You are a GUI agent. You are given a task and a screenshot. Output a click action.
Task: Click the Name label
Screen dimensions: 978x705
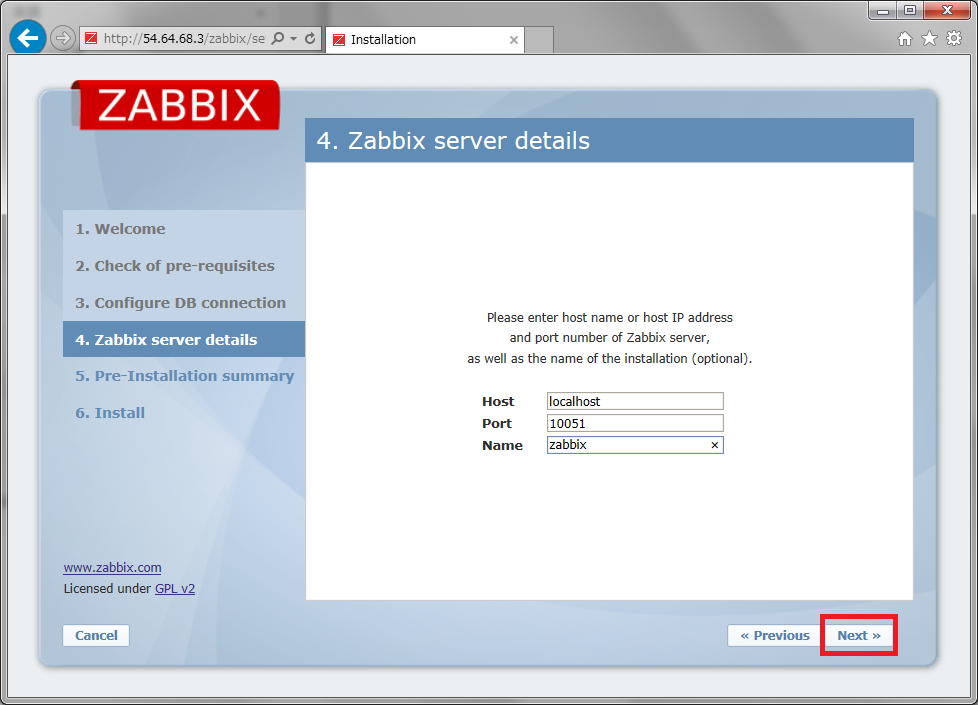coord(502,445)
